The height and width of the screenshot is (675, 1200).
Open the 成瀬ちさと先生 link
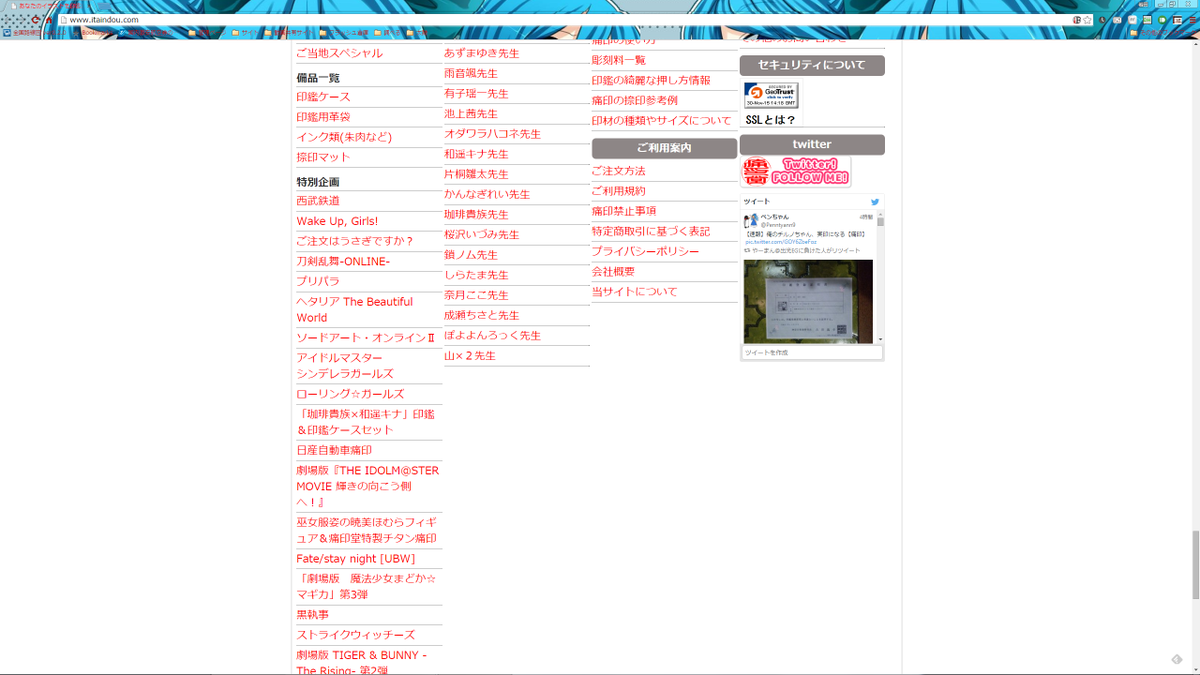(482, 315)
